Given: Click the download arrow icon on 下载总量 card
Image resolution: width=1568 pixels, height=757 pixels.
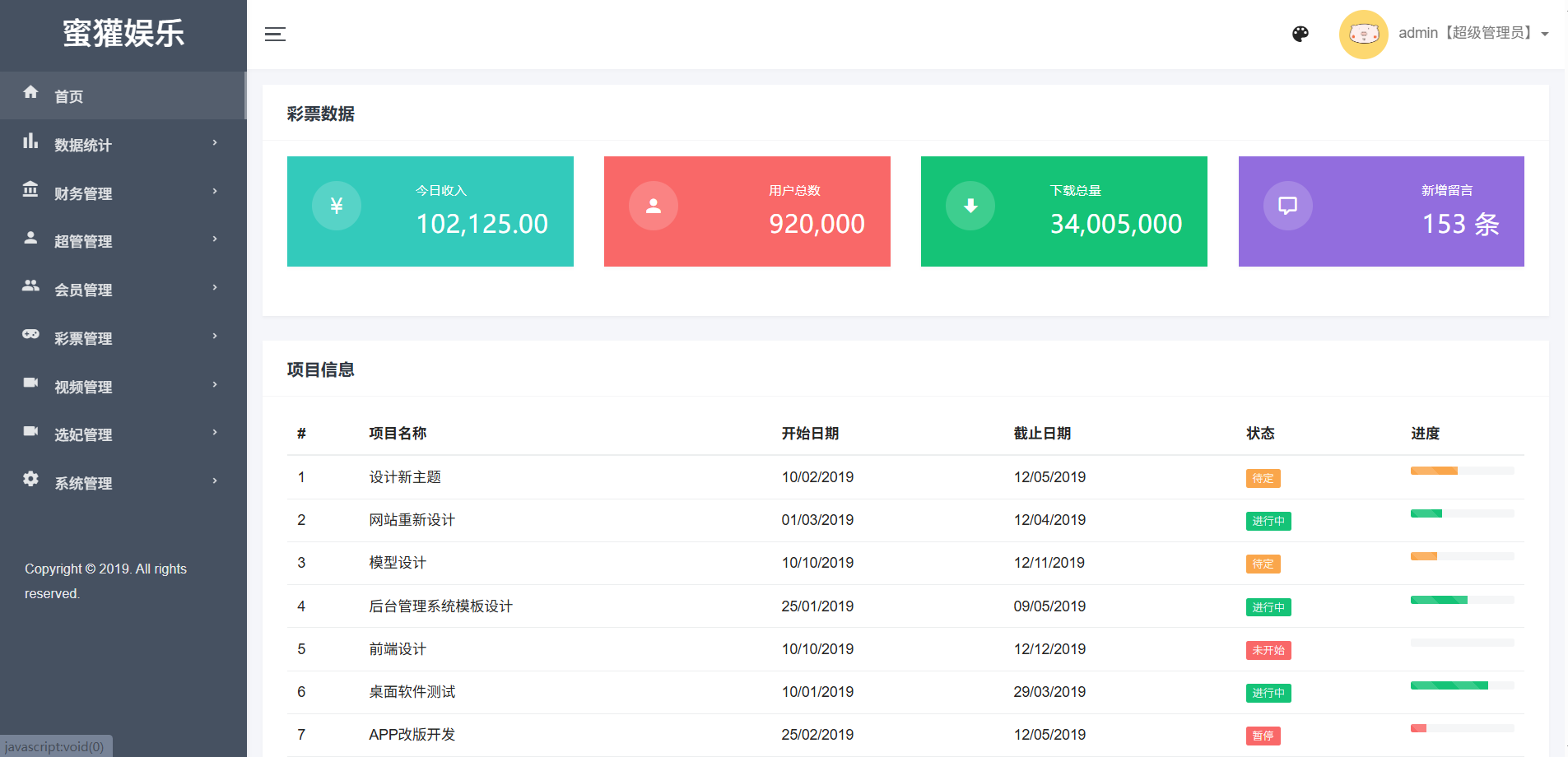Looking at the screenshot, I should 970,206.
